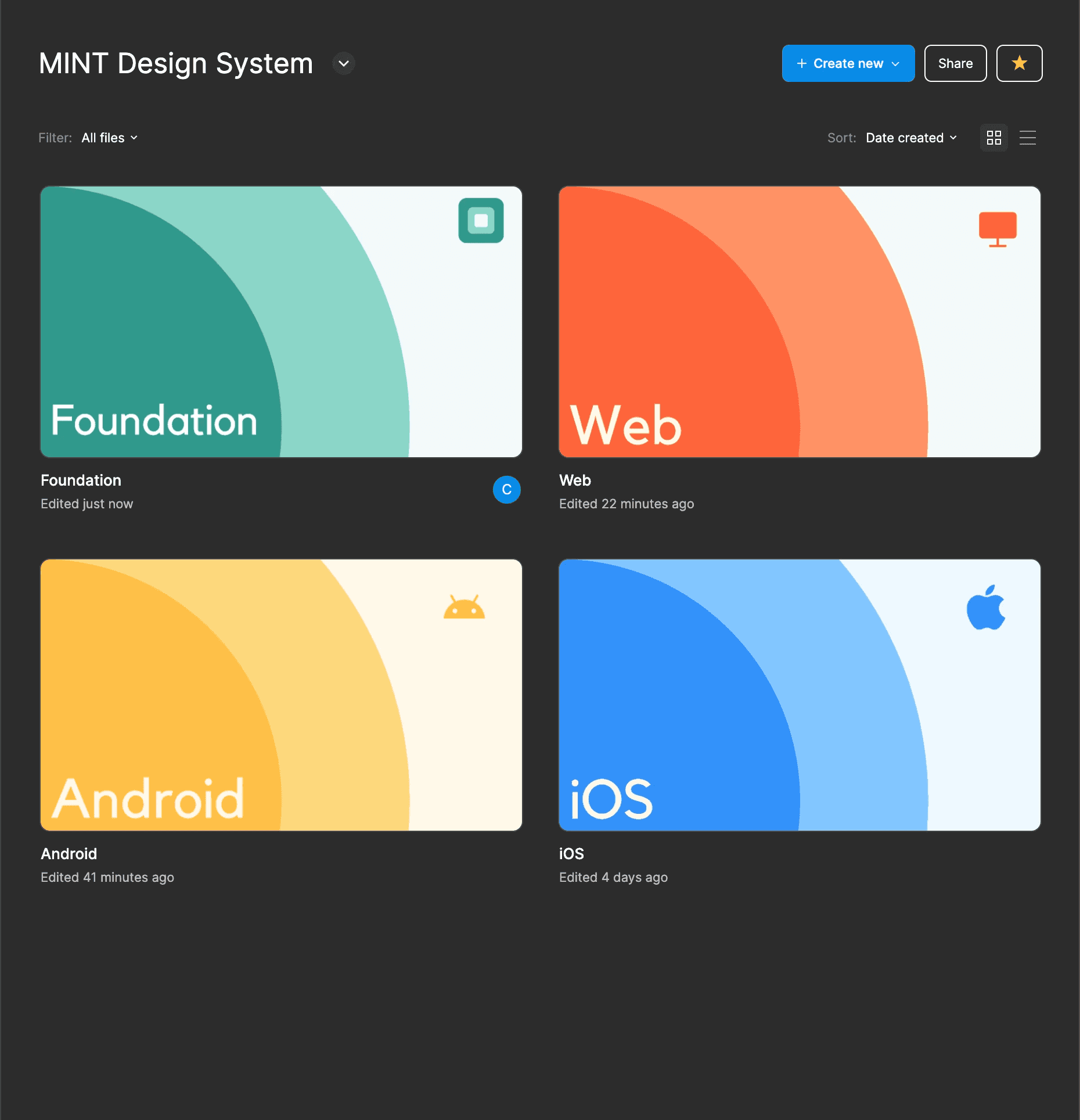Switch to grid view layout
1080x1120 pixels.
pos(994,138)
